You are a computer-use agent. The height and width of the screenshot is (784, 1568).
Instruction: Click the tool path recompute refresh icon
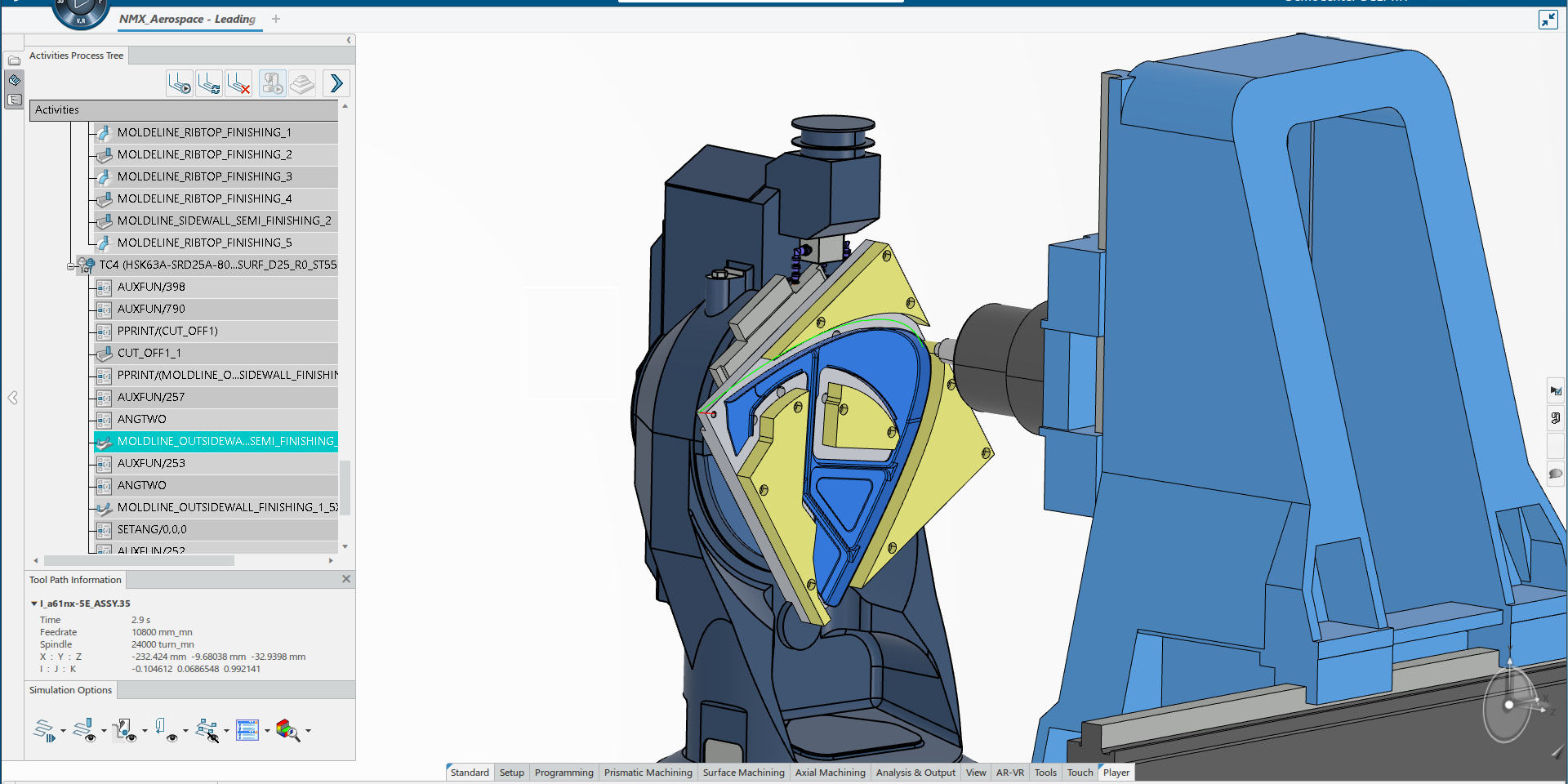pyautogui.click(x=209, y=83)
